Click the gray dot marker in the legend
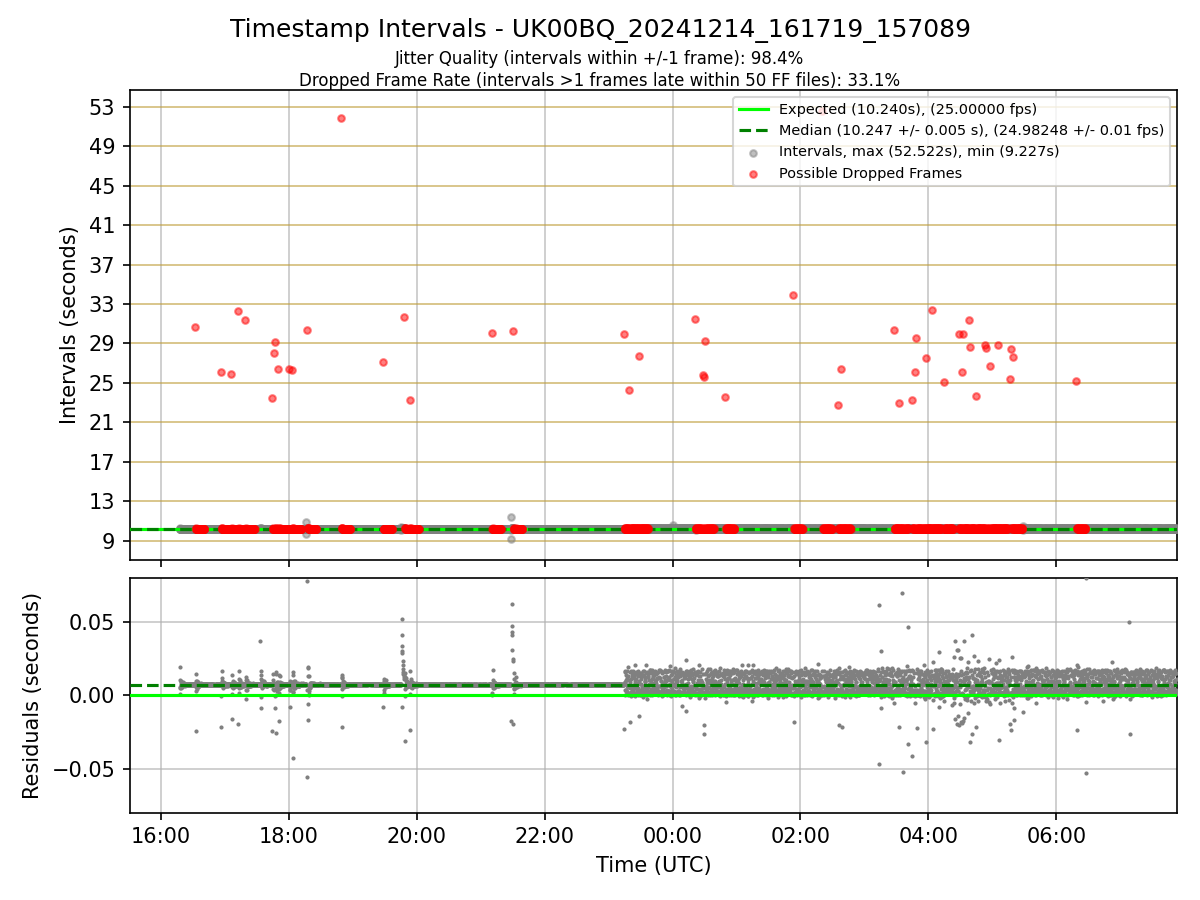 [754, 152]
